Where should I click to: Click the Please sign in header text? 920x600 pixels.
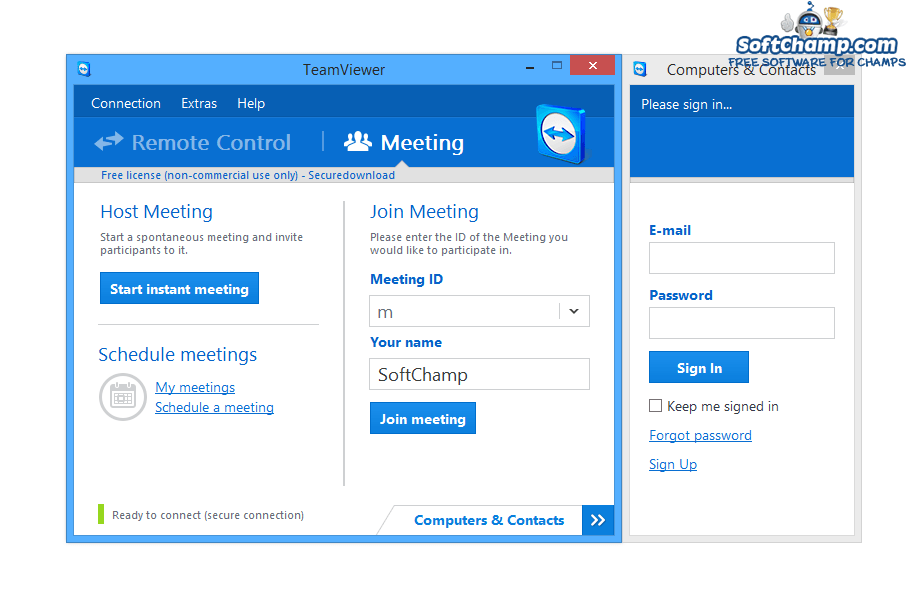pyautogui.click(x=686, y=104)
